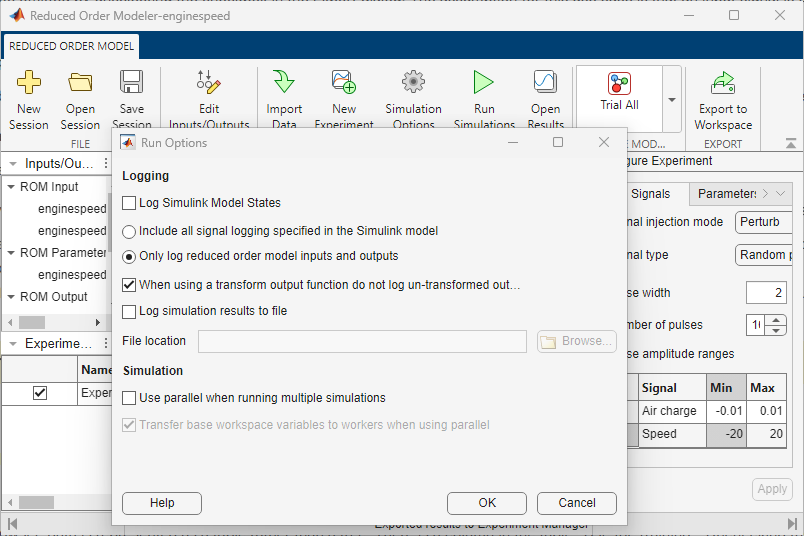804x536 pixels.
Task: Collapse the toolstrip ribbon arrow
Action: point(791,144)
